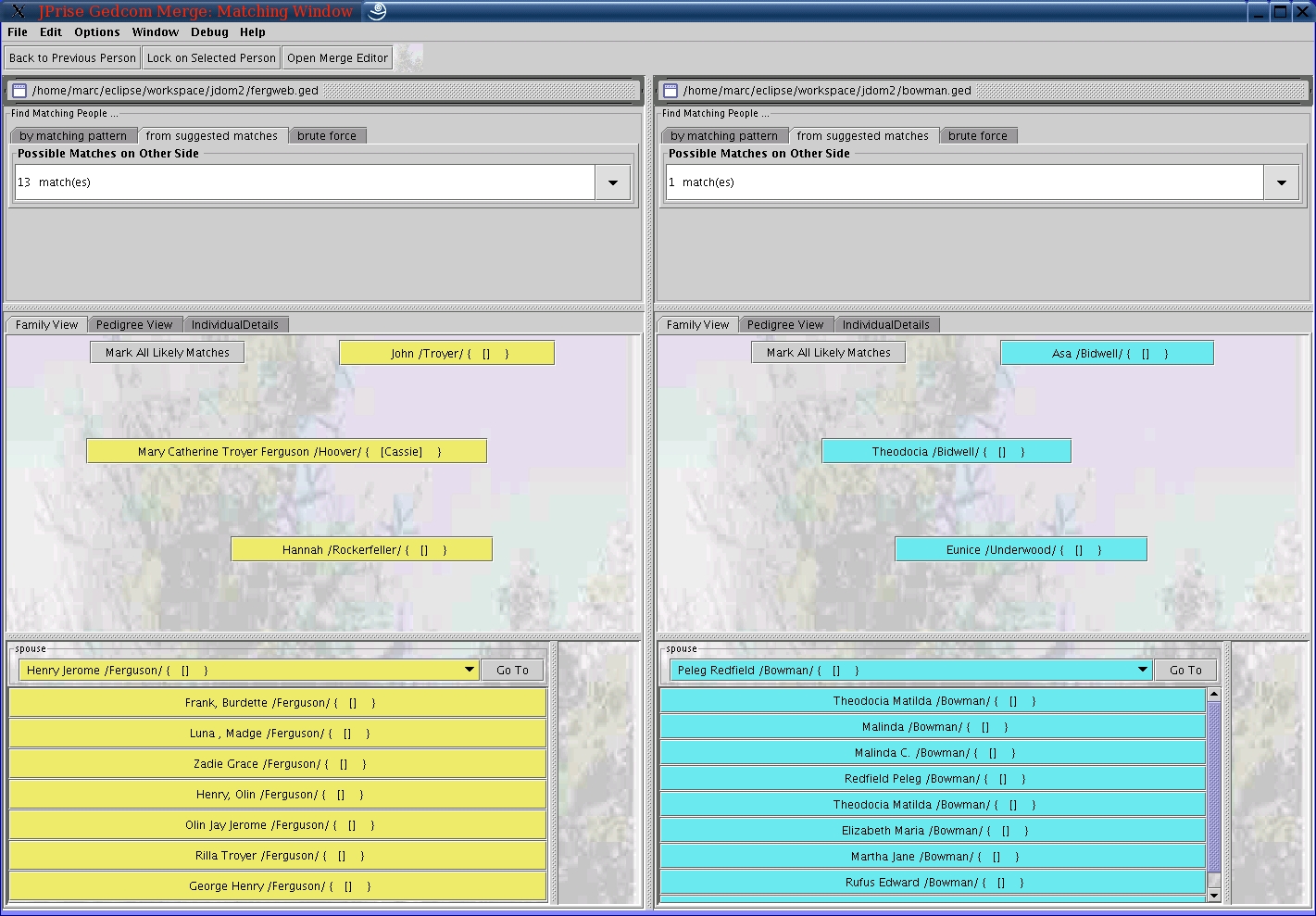The height and width of the screenshot is (916, 1316).
Task: Click the fergweb.ged frame window icon
Action: (19, 91)
